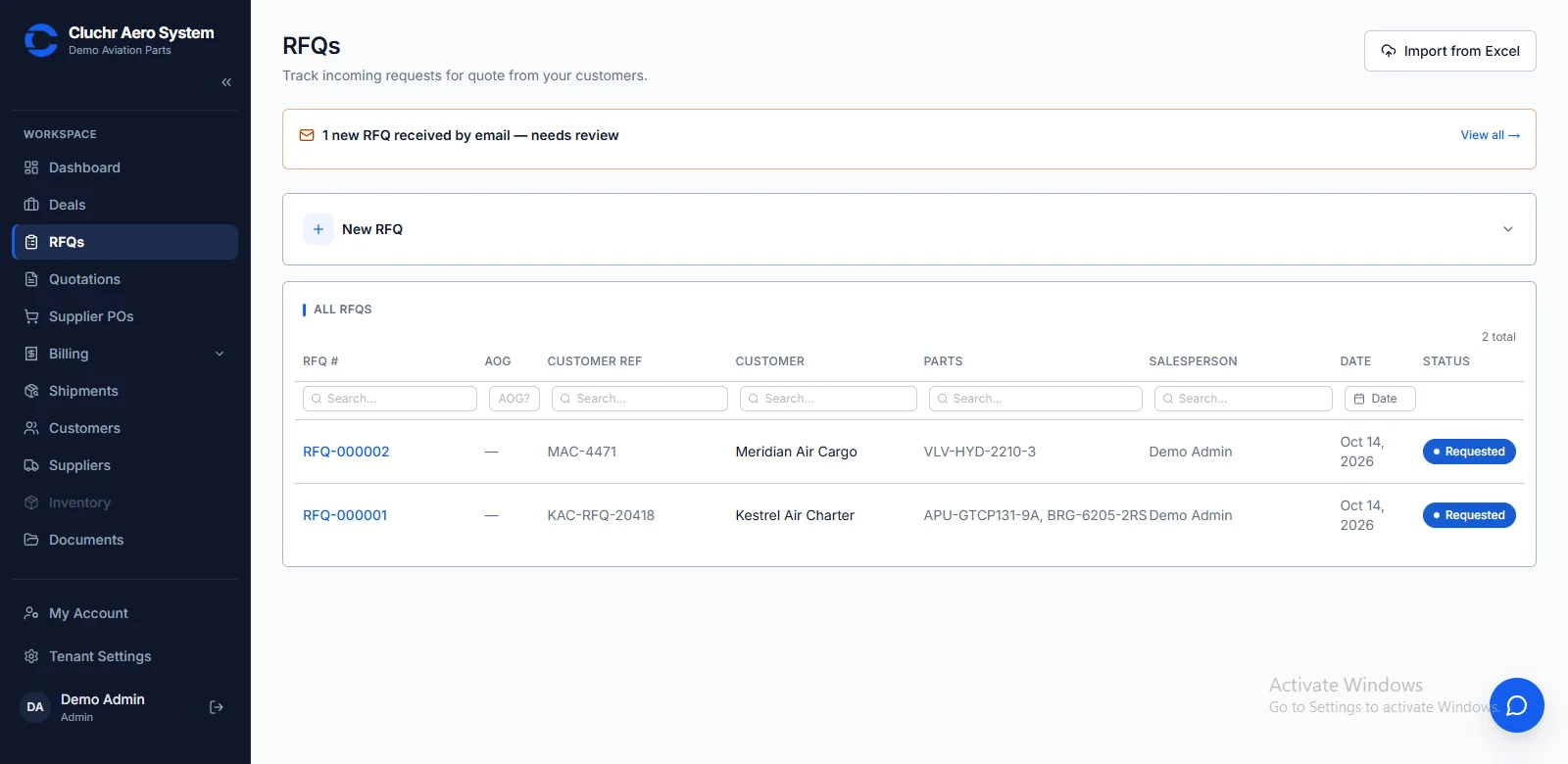This screenshot has height=764, width=1568.
Task: Click the KAC-RFQ-20418 customer reference
Action: [601, 515]
